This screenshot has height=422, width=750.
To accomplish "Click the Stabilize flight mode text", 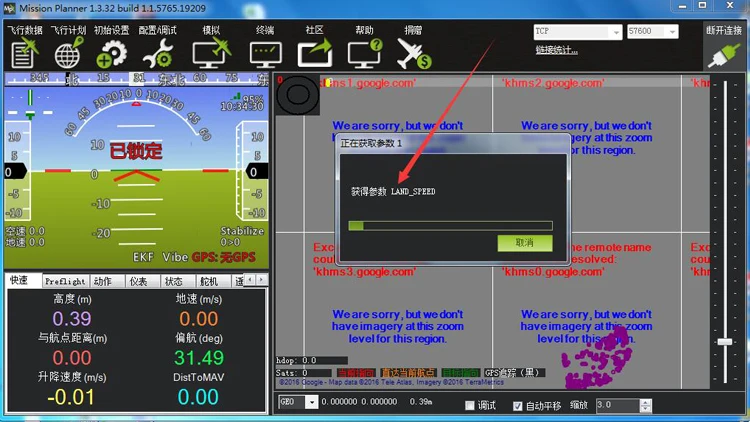I will coord(242,231).
